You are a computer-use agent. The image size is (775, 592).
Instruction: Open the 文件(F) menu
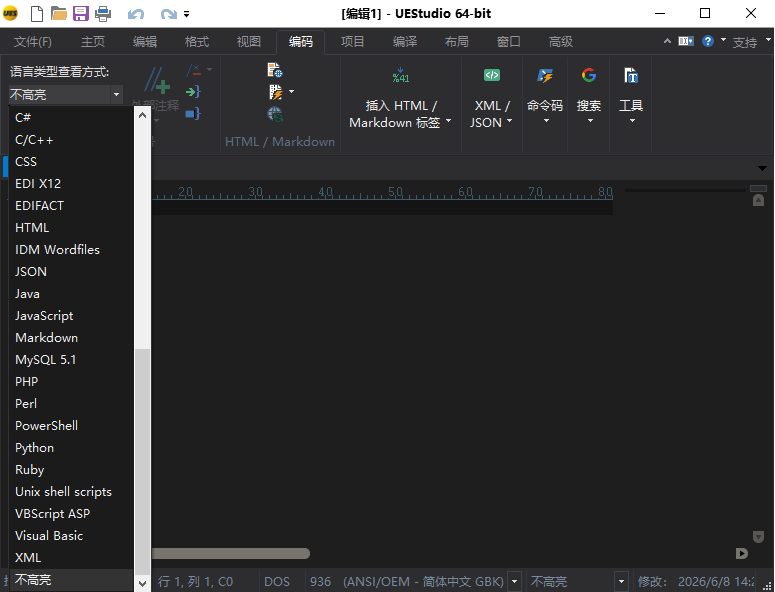point(33,42)
